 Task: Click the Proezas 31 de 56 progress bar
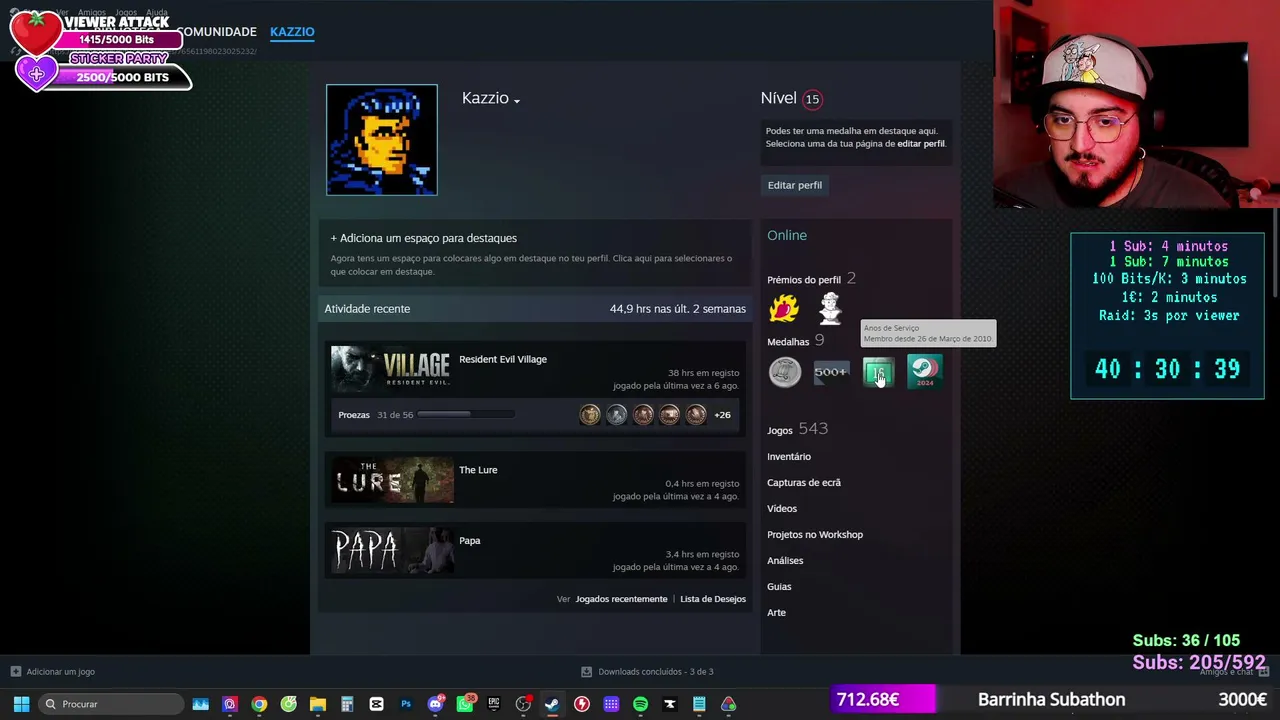[x=466, y=415]
